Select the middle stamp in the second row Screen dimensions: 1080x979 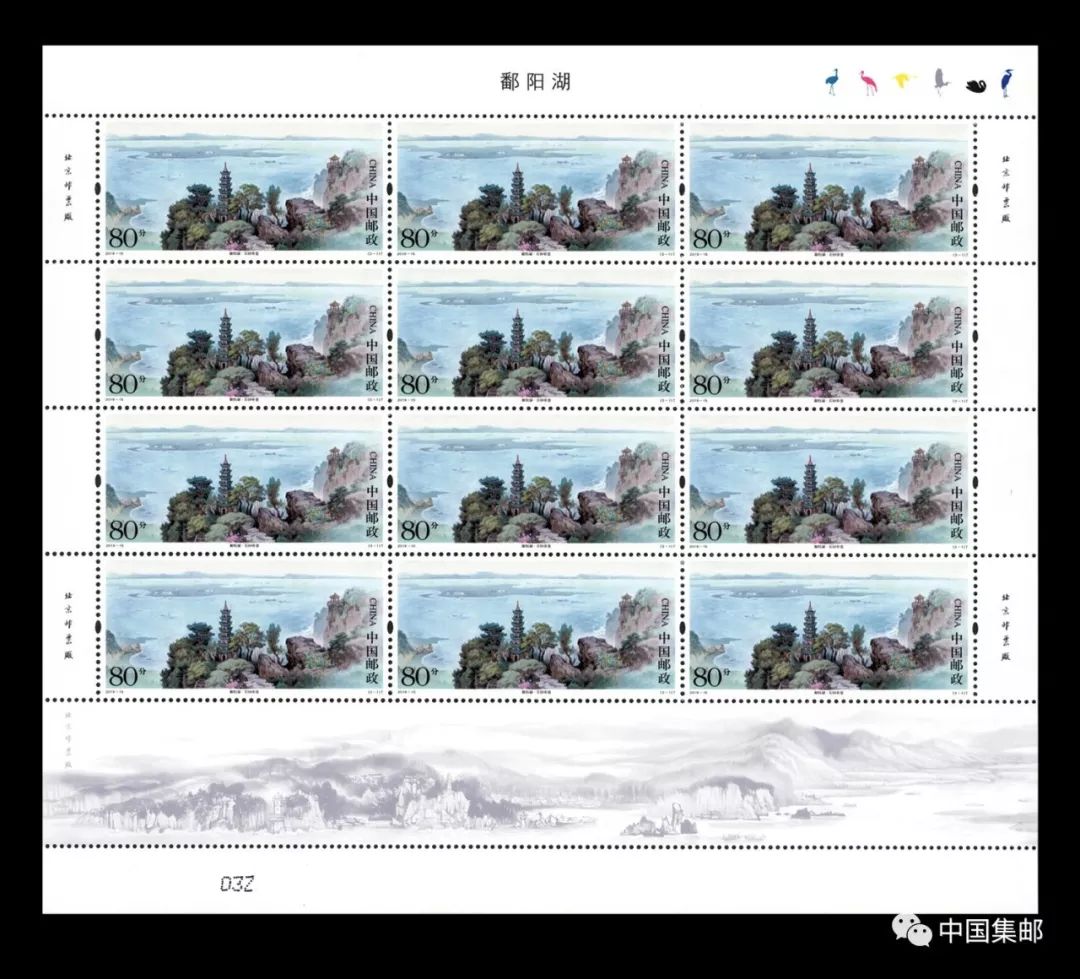click(x=537, y=336)
